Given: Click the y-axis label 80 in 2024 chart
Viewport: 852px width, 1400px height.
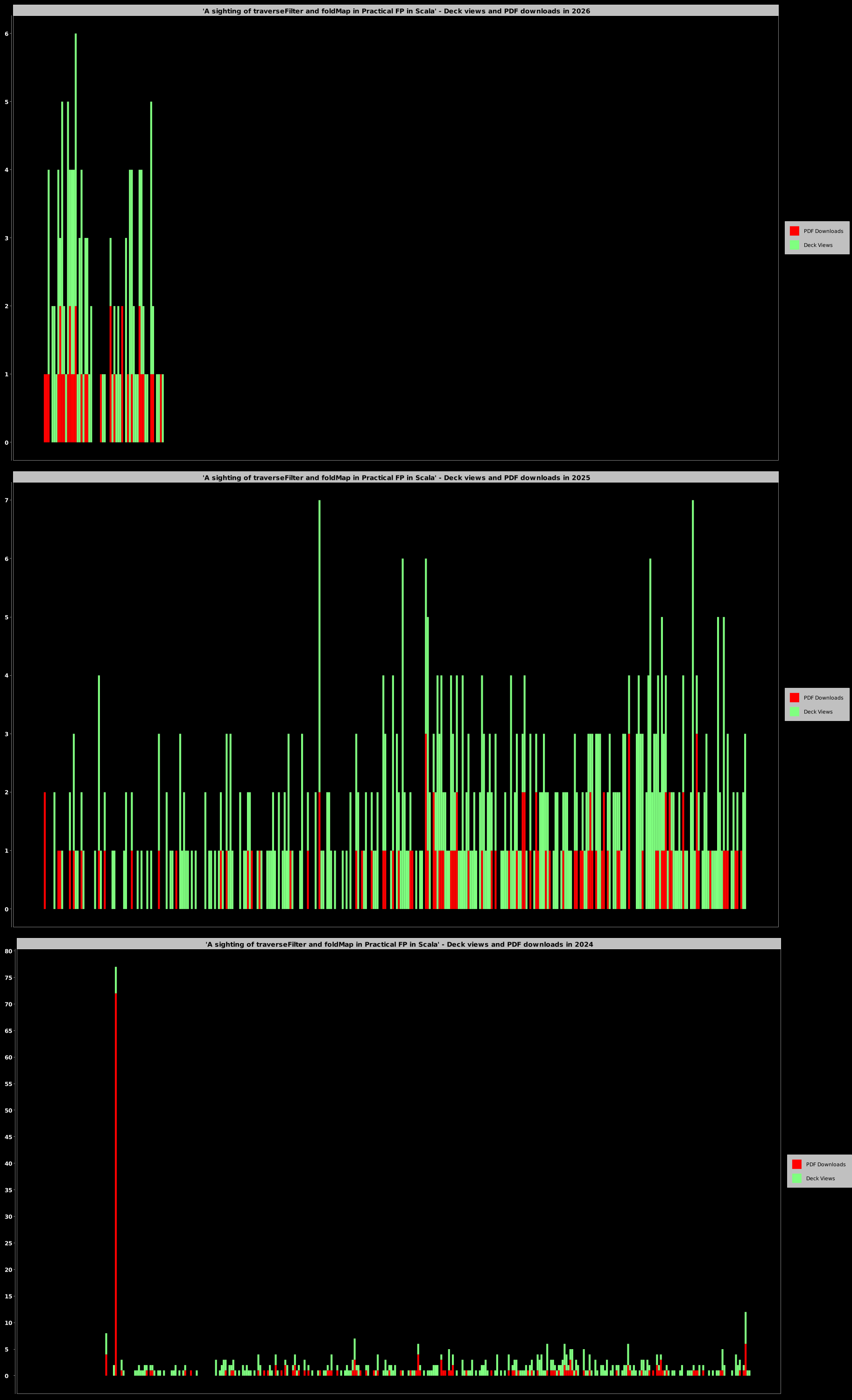Looking at the screenshot, I should coord(8,951).
